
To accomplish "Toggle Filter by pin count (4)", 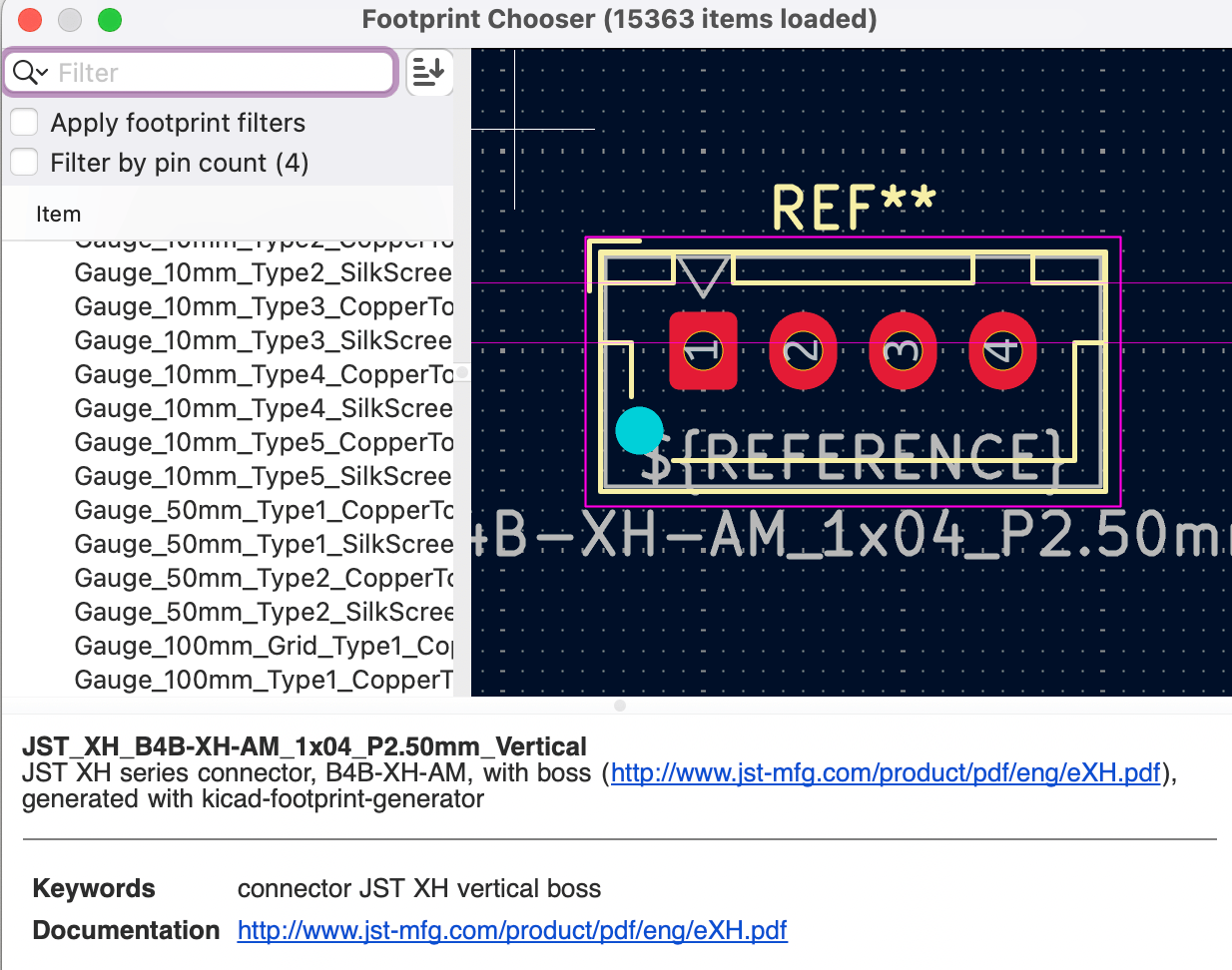I will point(24,163).
